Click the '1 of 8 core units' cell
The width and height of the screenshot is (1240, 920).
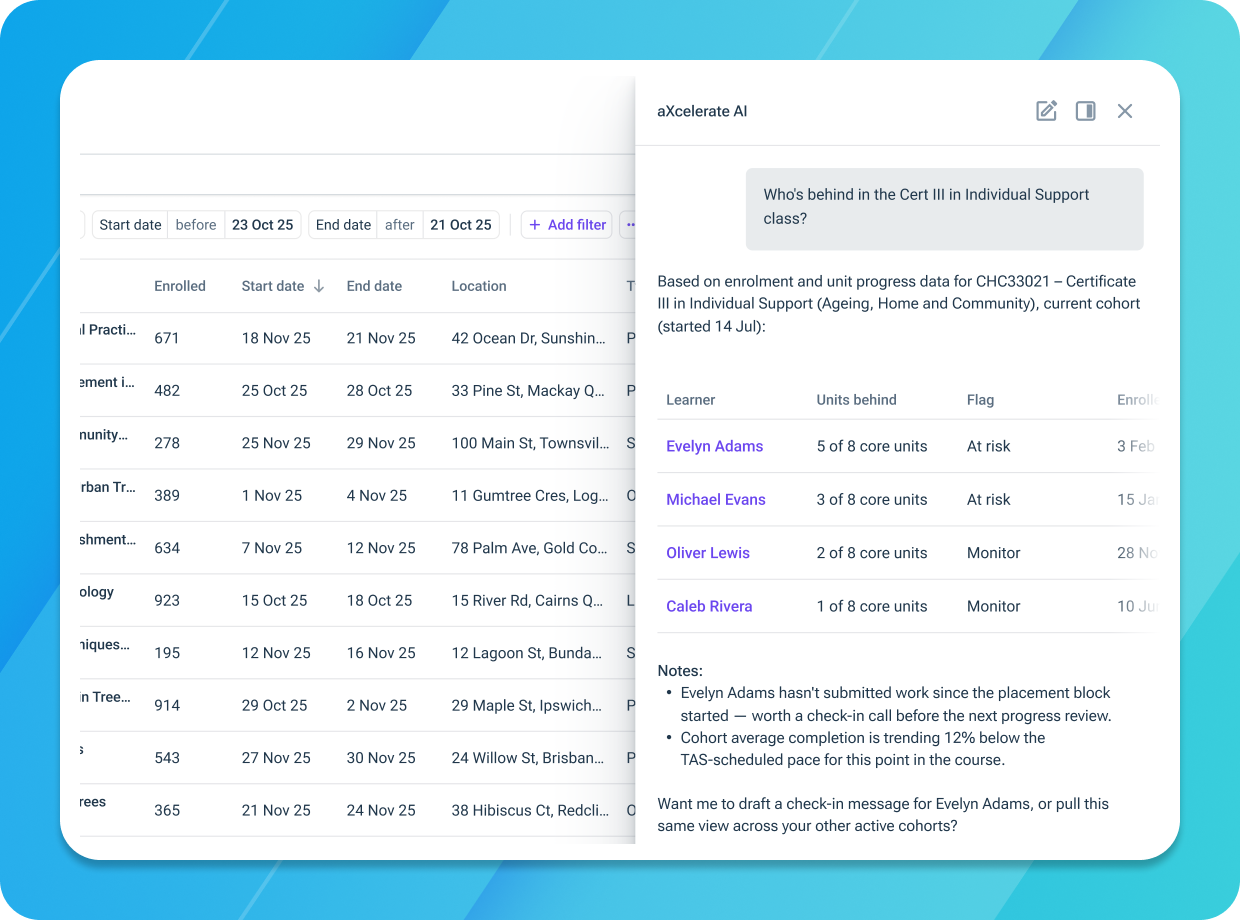872,606
